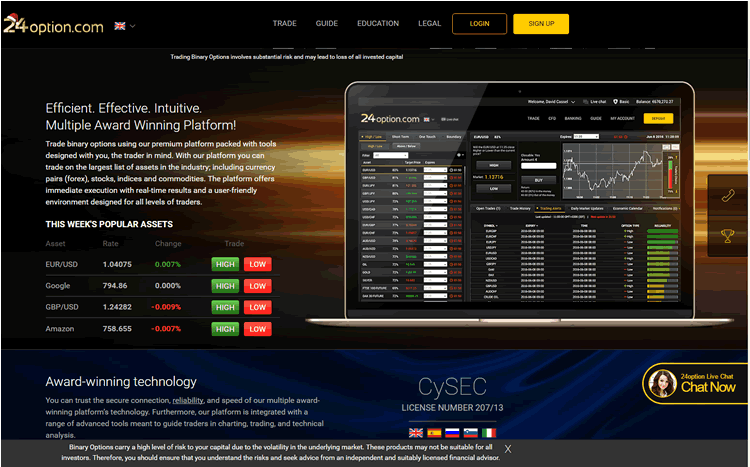Click the chat agent avatar picture
750x467 pixels.
tap(662, 384)
